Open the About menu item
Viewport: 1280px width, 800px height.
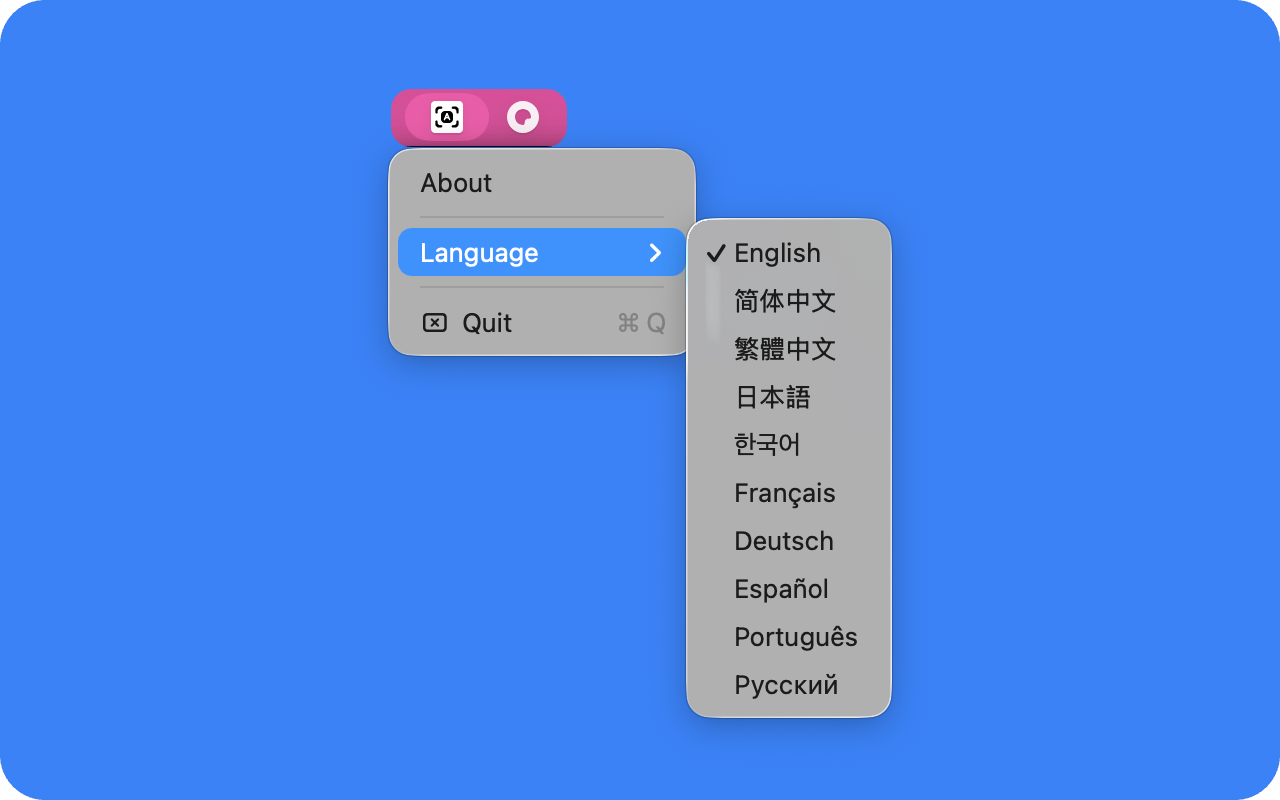click(456, 183)
